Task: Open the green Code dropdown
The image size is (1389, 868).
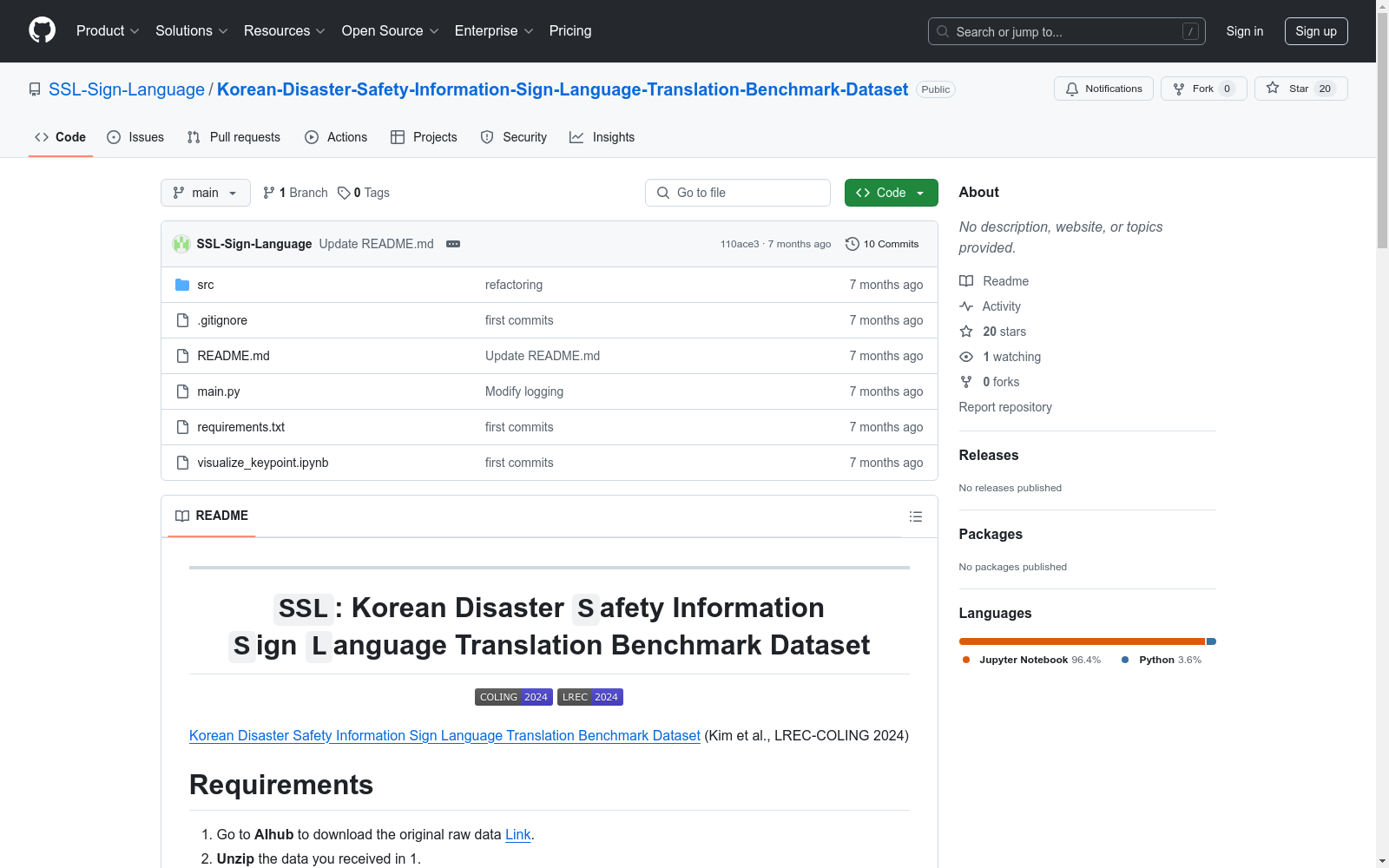Action: [891, 193]
